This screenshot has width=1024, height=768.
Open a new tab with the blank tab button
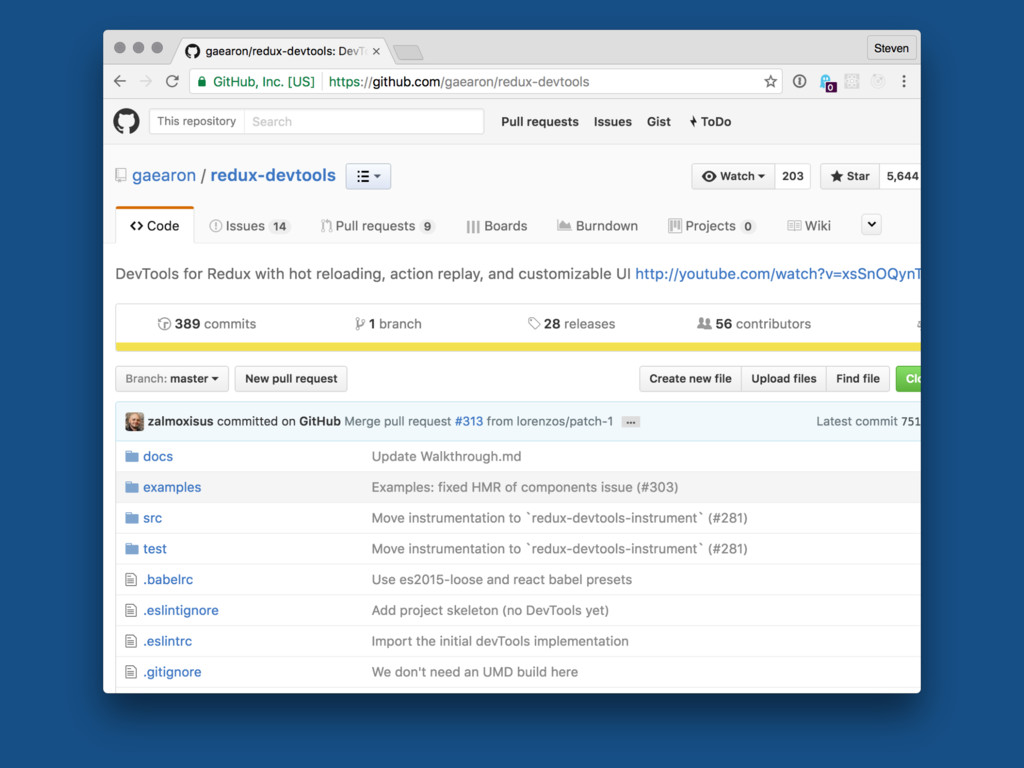tap(409, 52)
